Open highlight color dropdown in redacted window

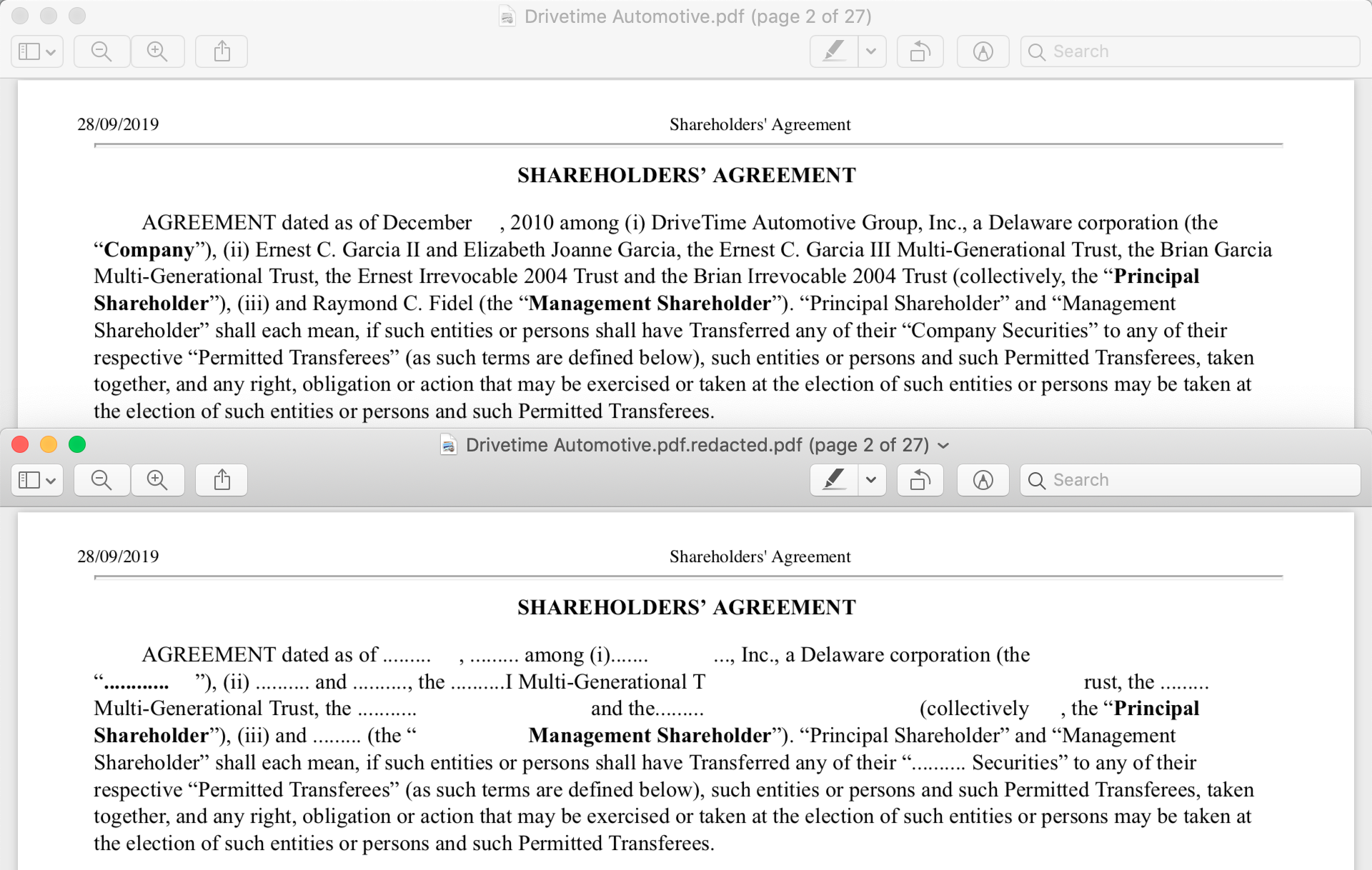(x=871, y=480)
